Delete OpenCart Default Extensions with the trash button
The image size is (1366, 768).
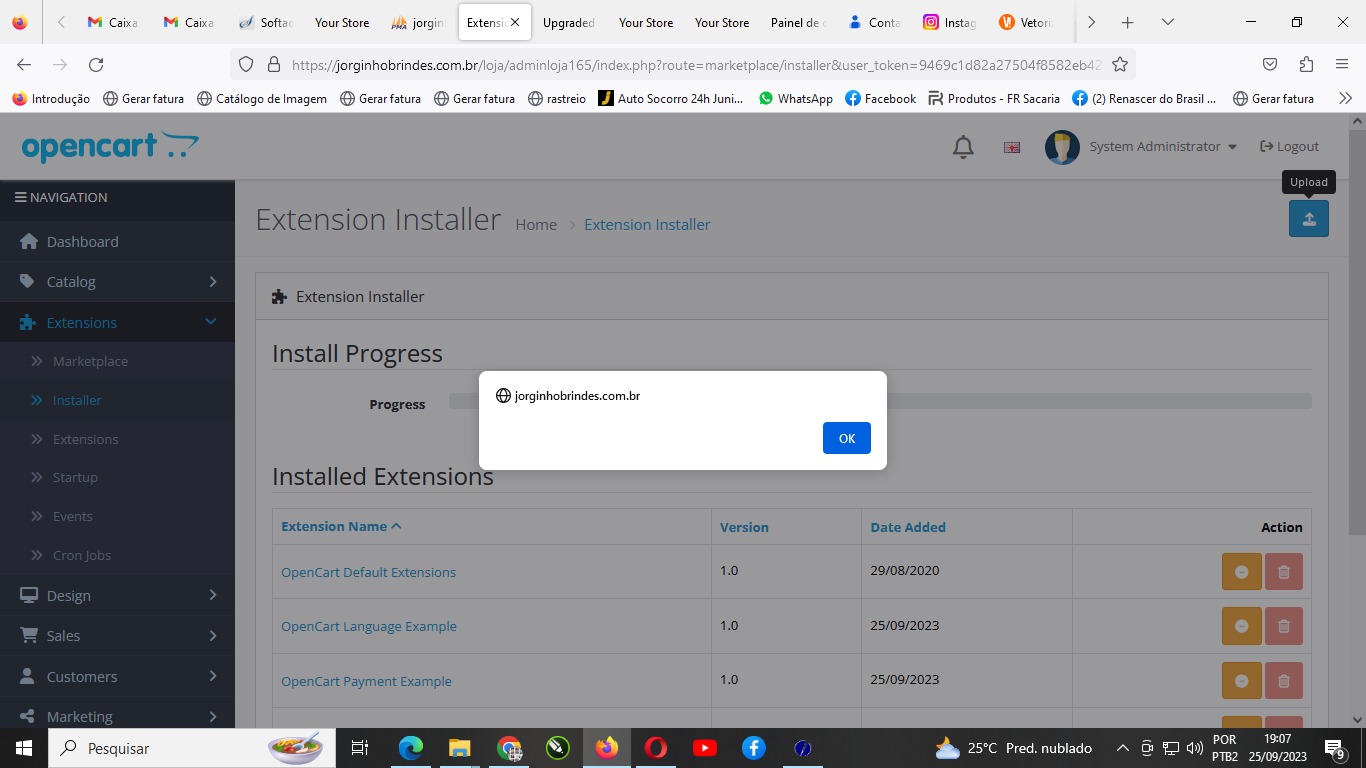[x=1284, y=572]
